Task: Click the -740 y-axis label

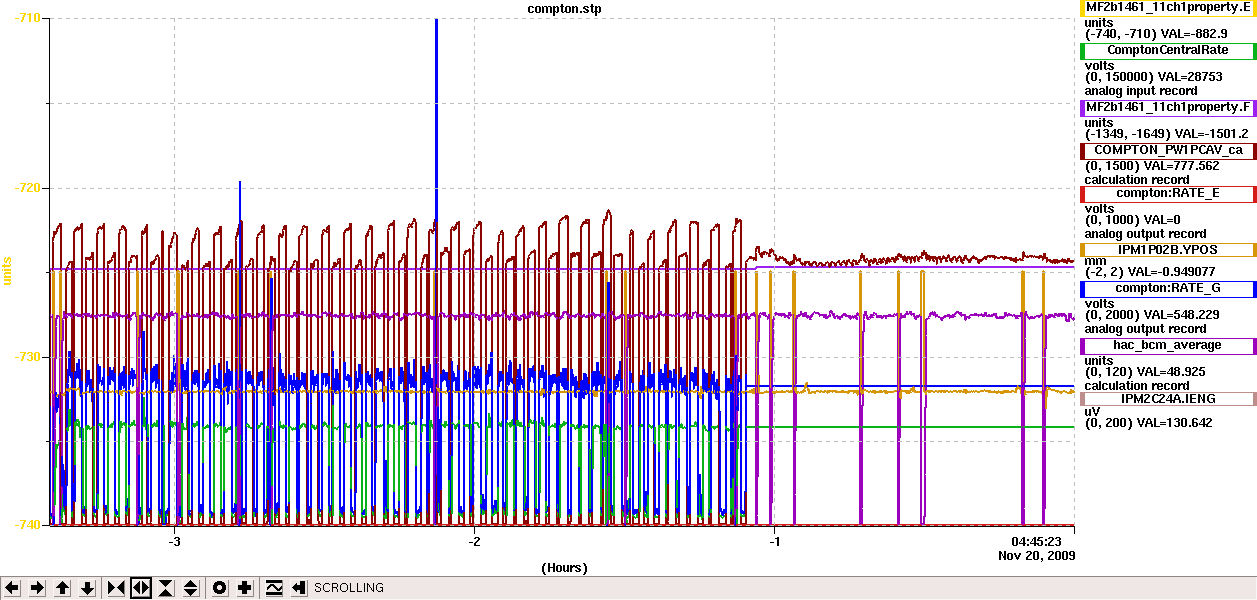Action: click(x=26, y=525)
